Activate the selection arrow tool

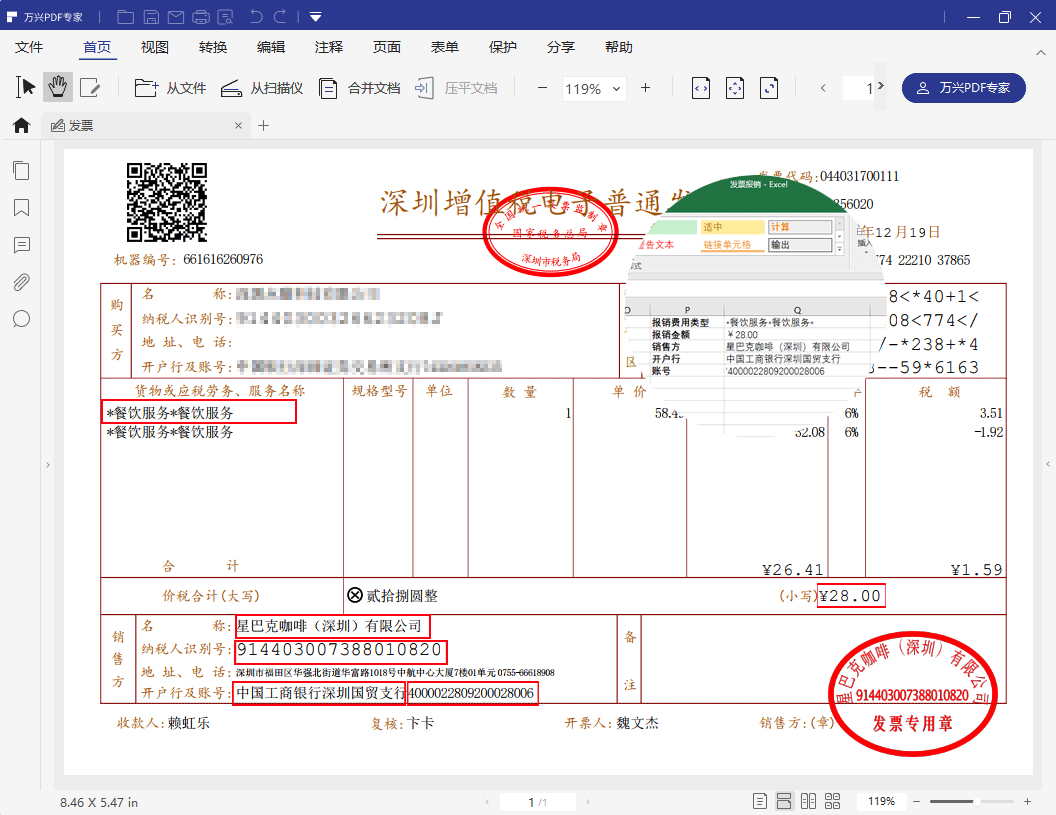pos(25,87)
